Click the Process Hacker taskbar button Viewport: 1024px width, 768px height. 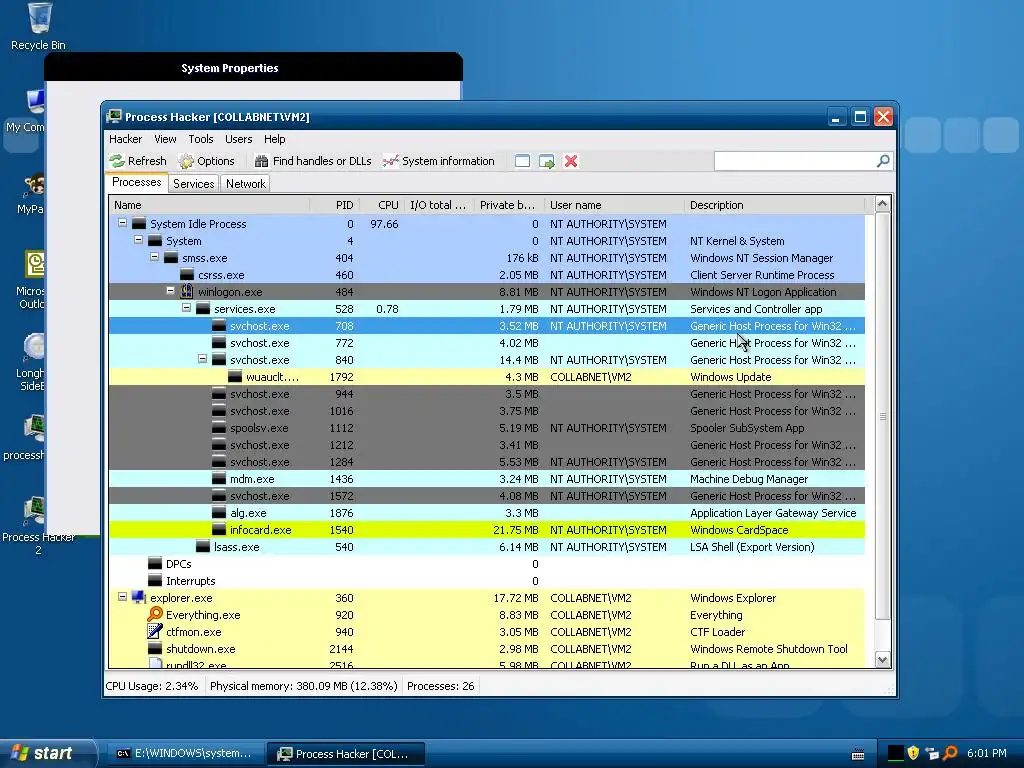pyautogui.click(x=345, y=754)
